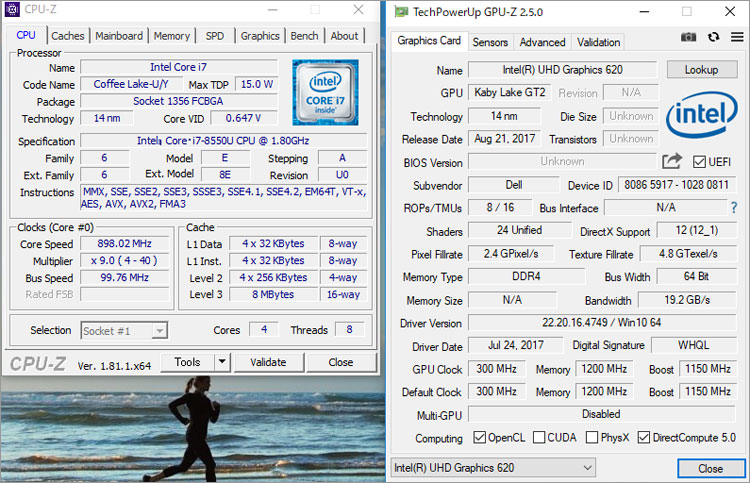The image size is (750, 483).
Task: Open the Advanced tab in GPU-Z
Action: coord(542,42)
